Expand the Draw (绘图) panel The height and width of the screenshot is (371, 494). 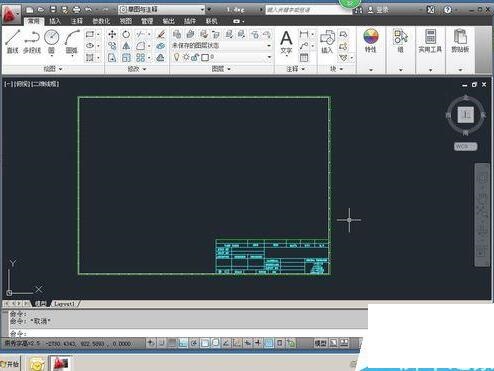click(x=53, y=69)
